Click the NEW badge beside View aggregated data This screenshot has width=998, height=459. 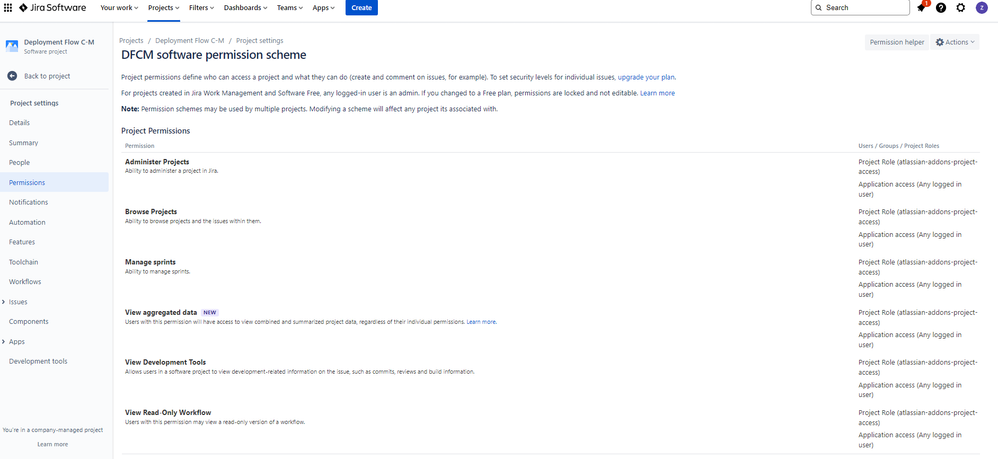(210, 313)
